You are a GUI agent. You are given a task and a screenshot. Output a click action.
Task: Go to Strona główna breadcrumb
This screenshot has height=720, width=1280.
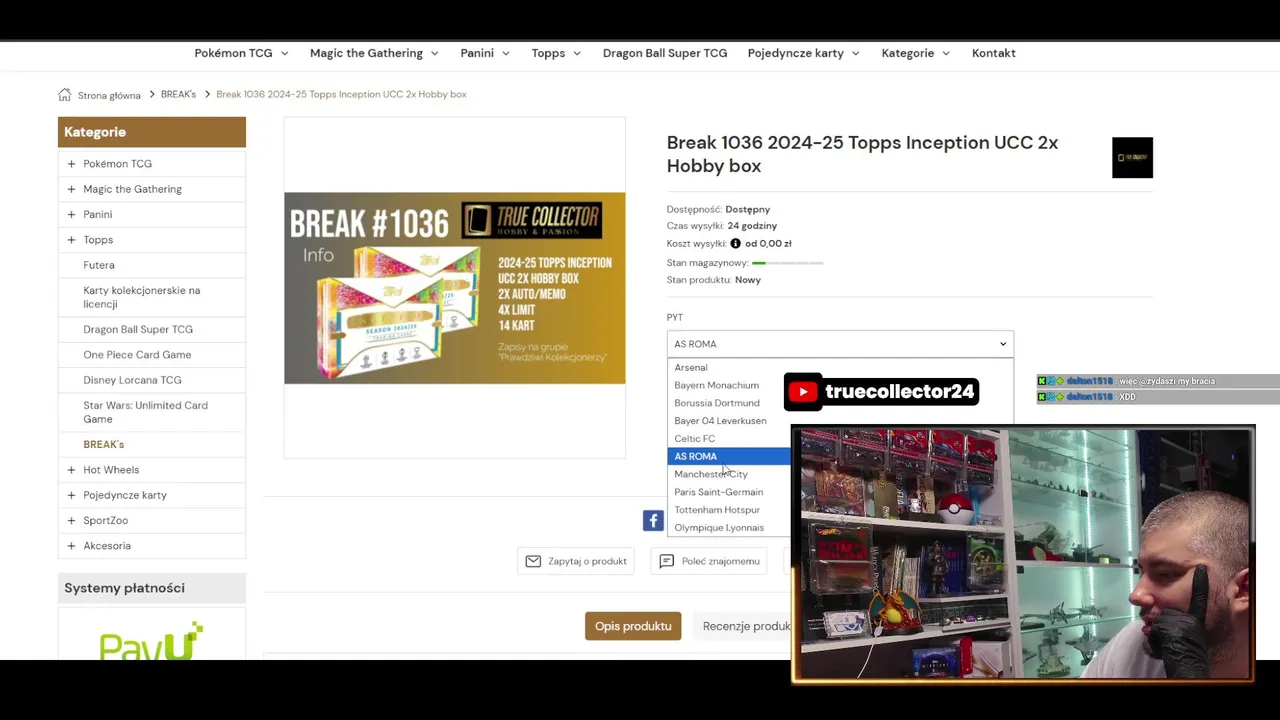pyautogui.click(x=109, y=96)
